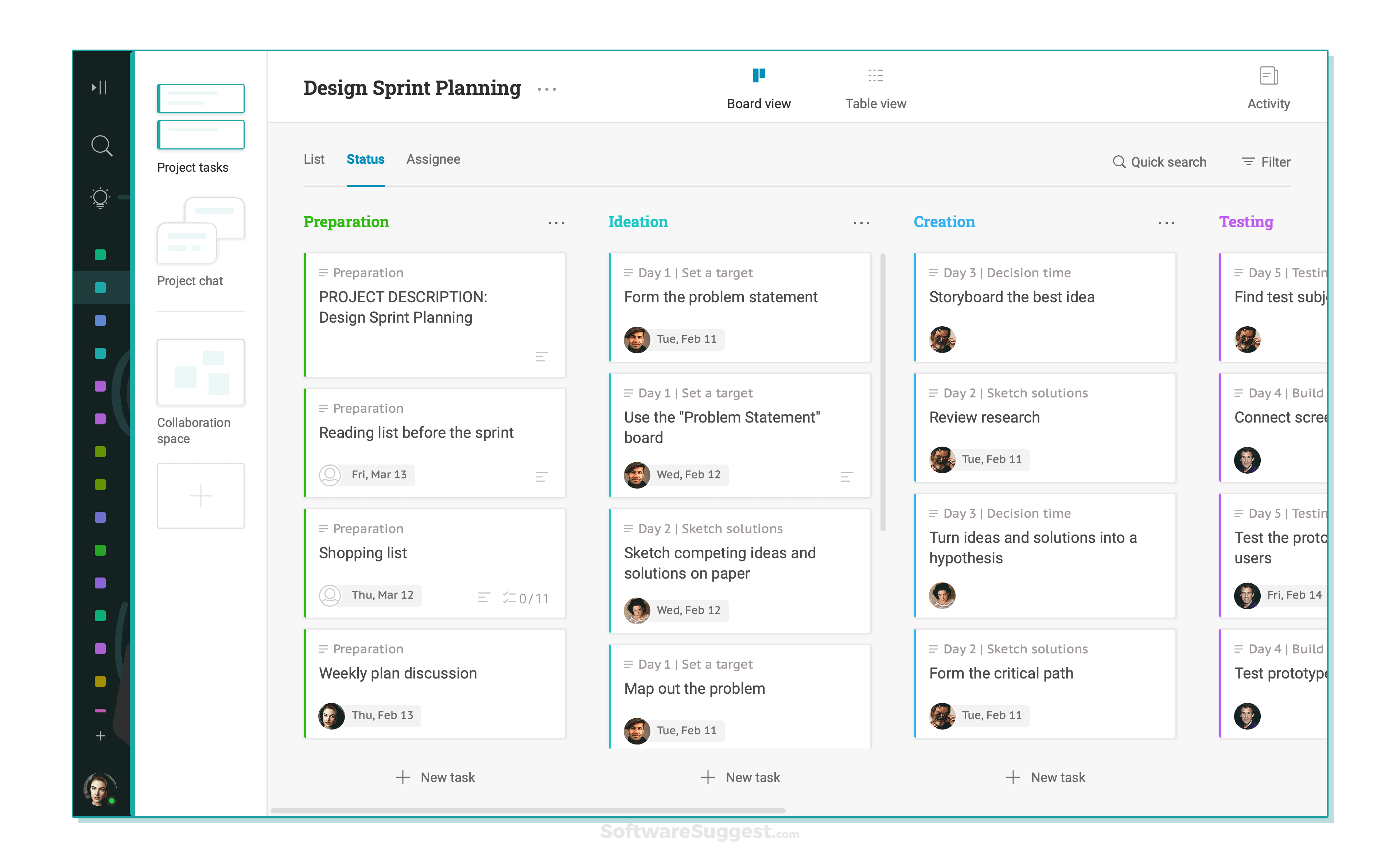The image size is (1400, 867).
Task: Open the Shopping list checklist 0/11 indicator
Action: tap(526, 599)
